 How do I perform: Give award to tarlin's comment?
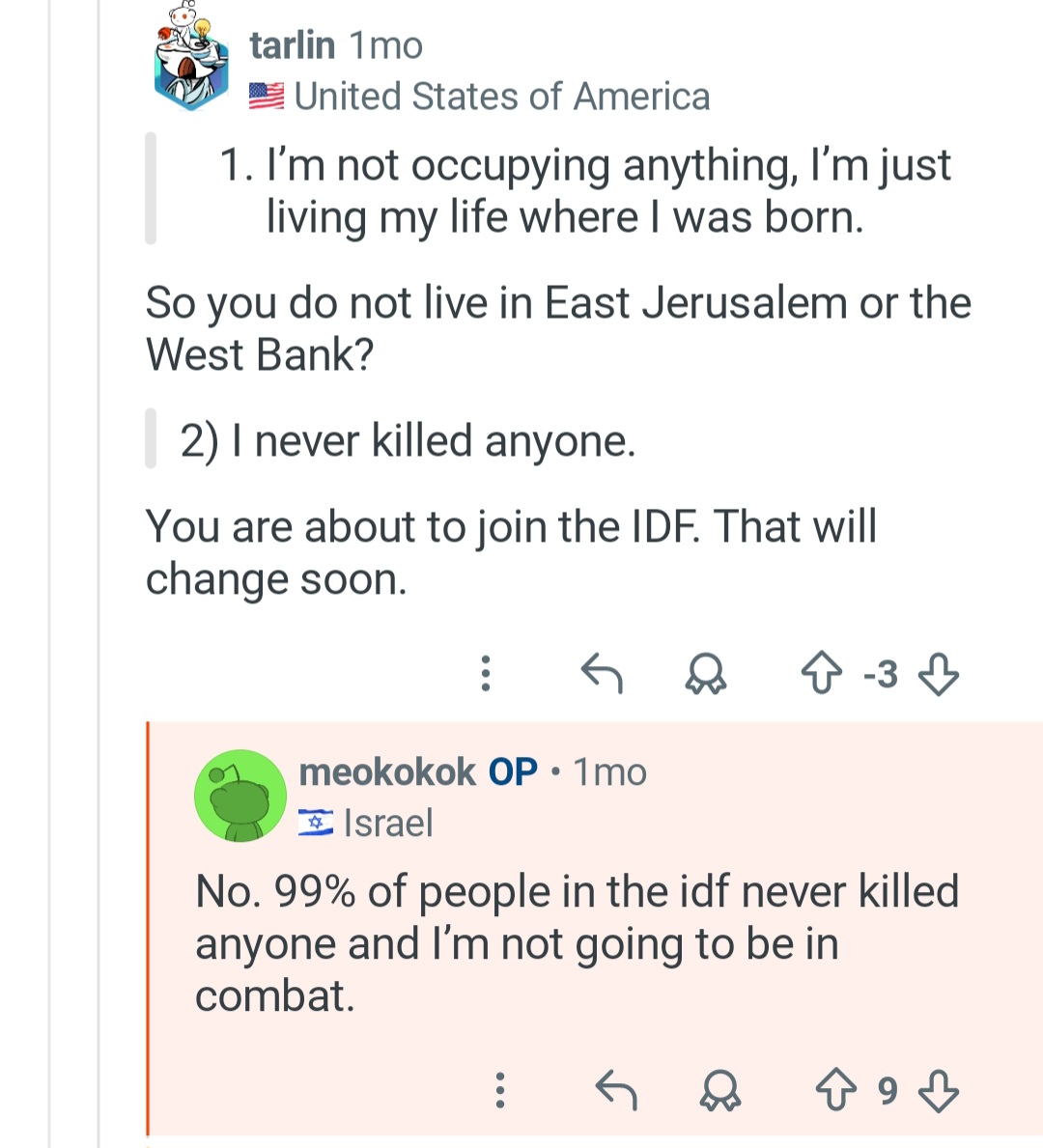705,673
